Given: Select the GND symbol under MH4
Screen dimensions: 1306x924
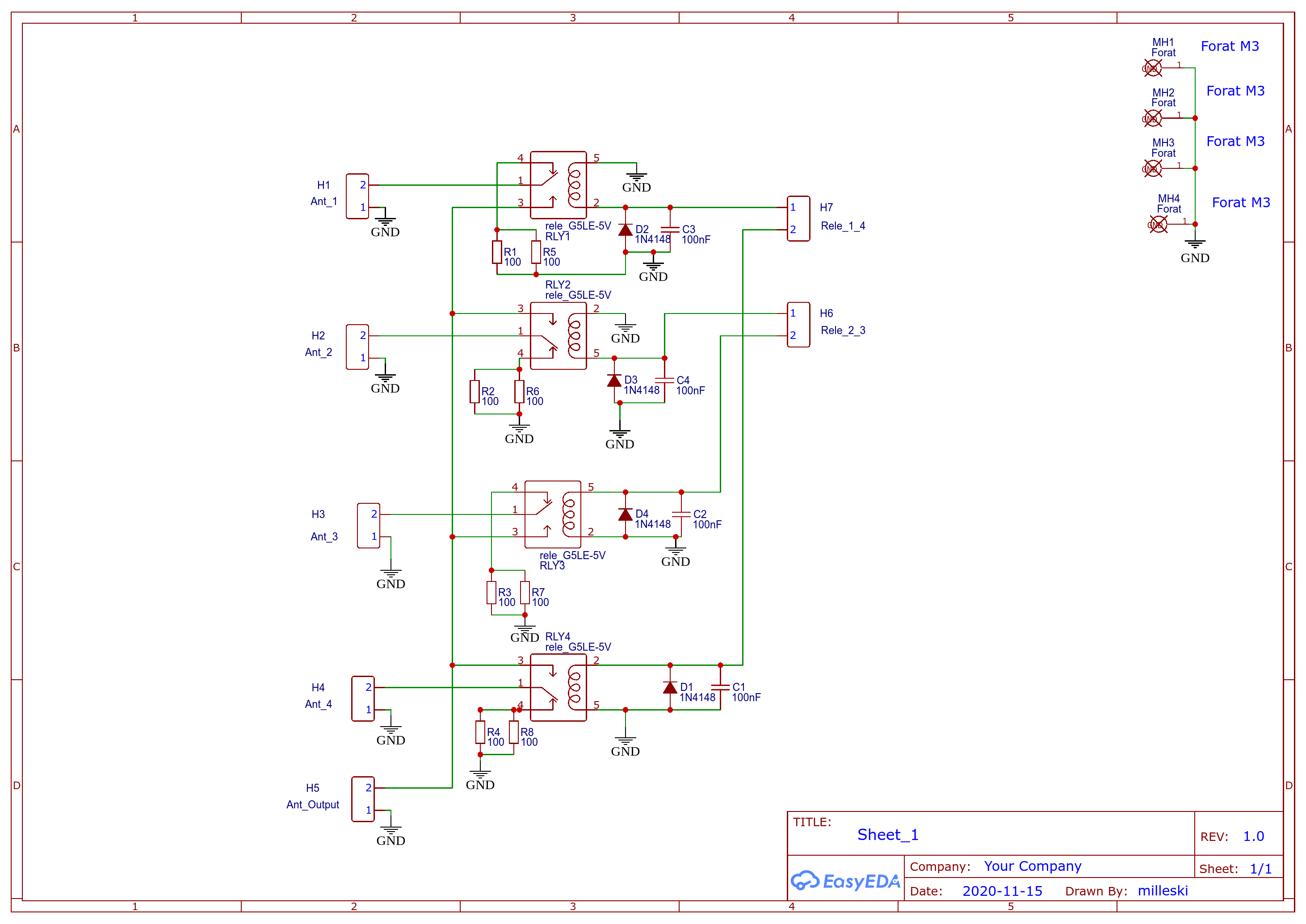Looking at the screenshot, I should coord(1194,245).
